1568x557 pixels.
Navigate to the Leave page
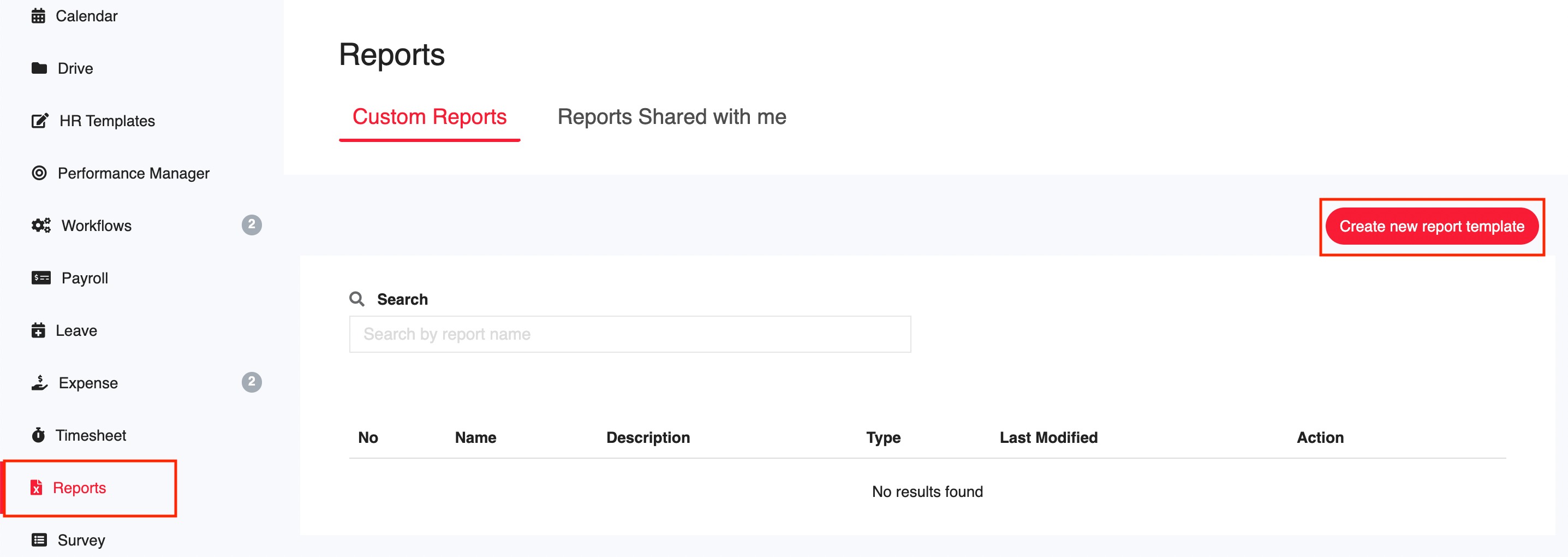pos(76,330)
